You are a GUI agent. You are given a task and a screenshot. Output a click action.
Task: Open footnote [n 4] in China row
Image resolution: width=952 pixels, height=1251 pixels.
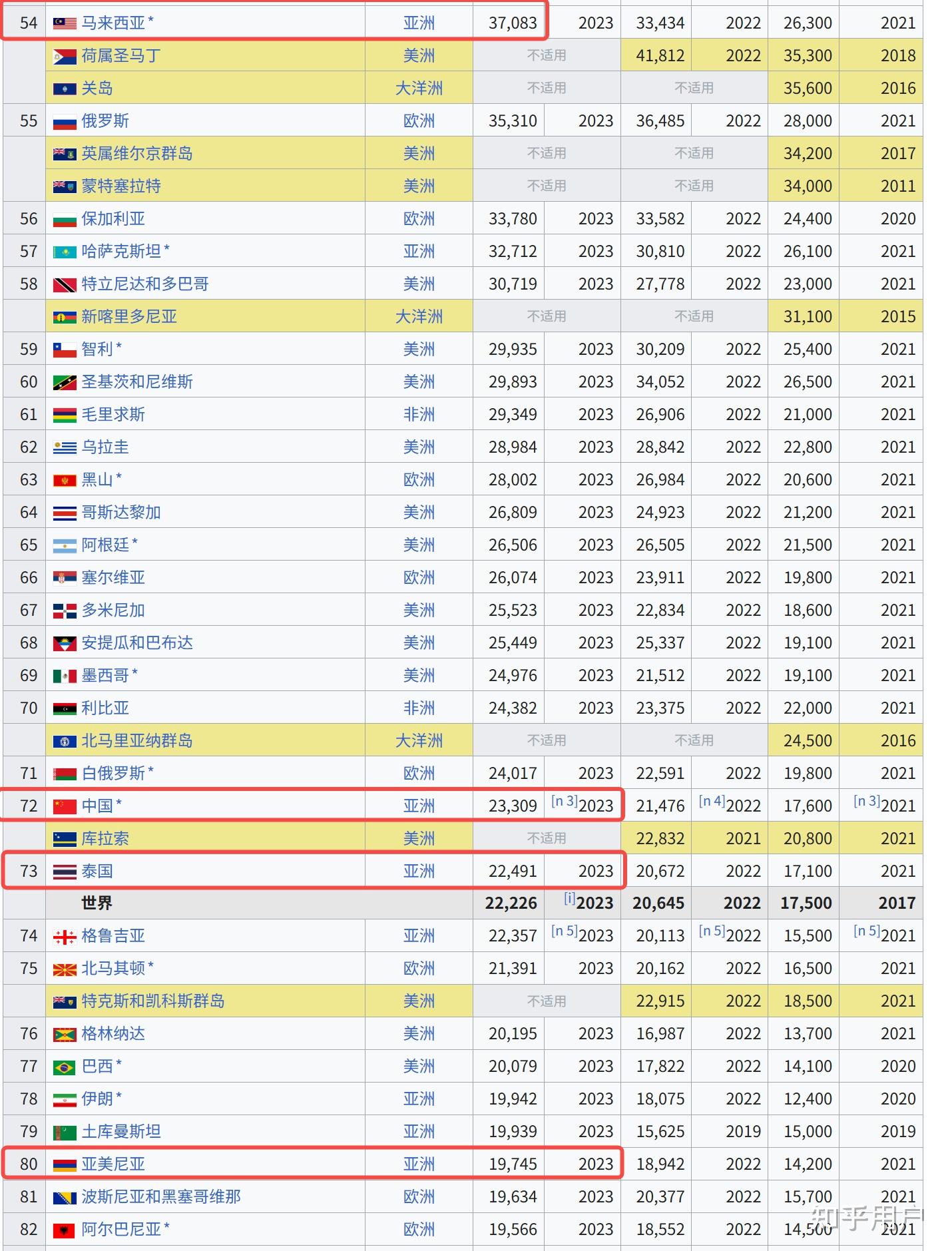coord(712,802)
